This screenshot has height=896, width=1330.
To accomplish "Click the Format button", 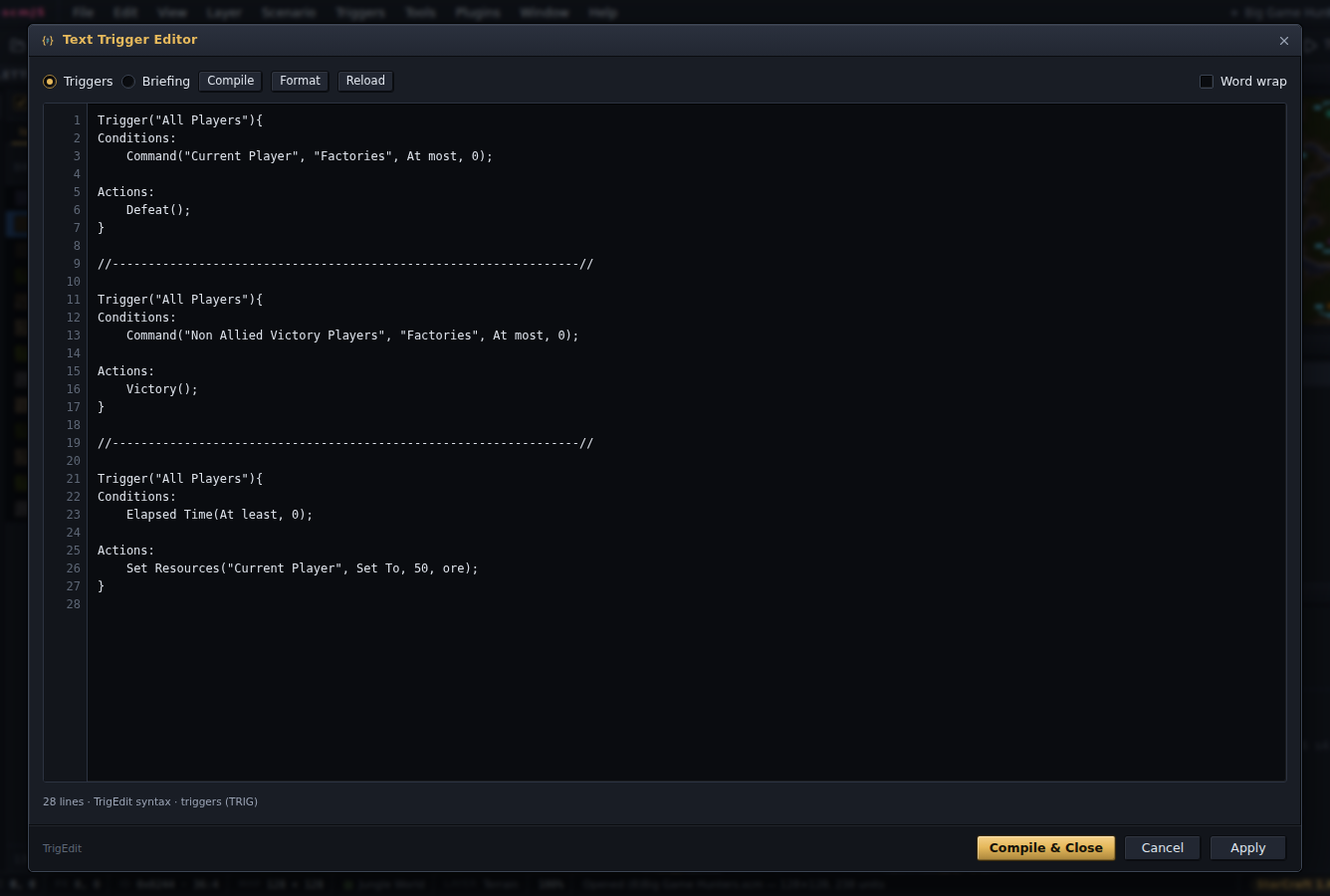I will tap(300, 82).
